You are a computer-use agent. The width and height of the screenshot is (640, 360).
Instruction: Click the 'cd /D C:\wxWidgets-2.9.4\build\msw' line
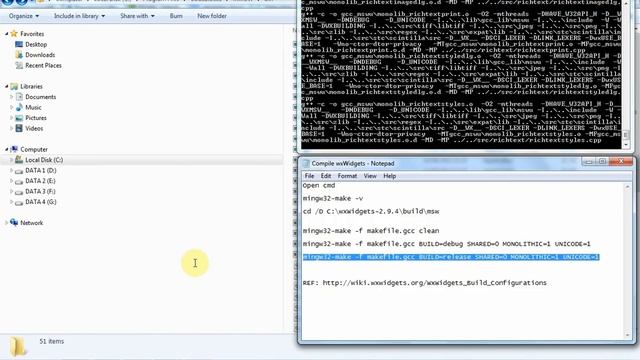click(x=371, y=211)
